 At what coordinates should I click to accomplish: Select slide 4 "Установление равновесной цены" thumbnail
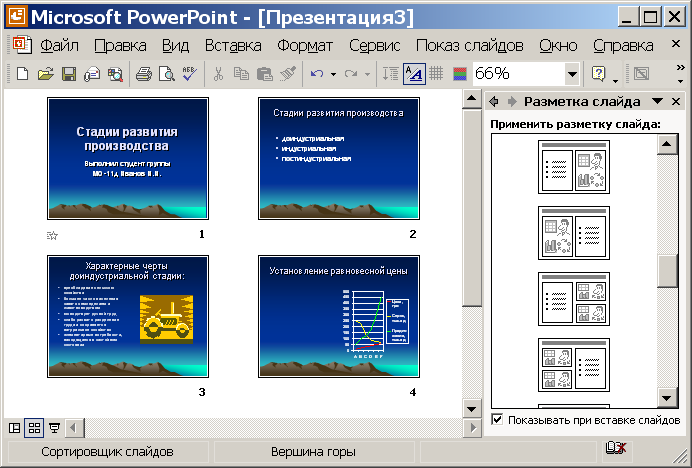(339, 317)
